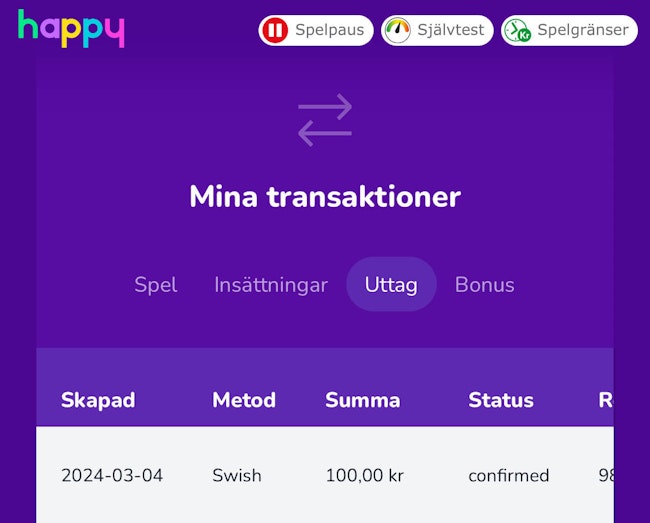650x523 pixels.
Task: Open the Spelpaus button
Action: (316, 30)
